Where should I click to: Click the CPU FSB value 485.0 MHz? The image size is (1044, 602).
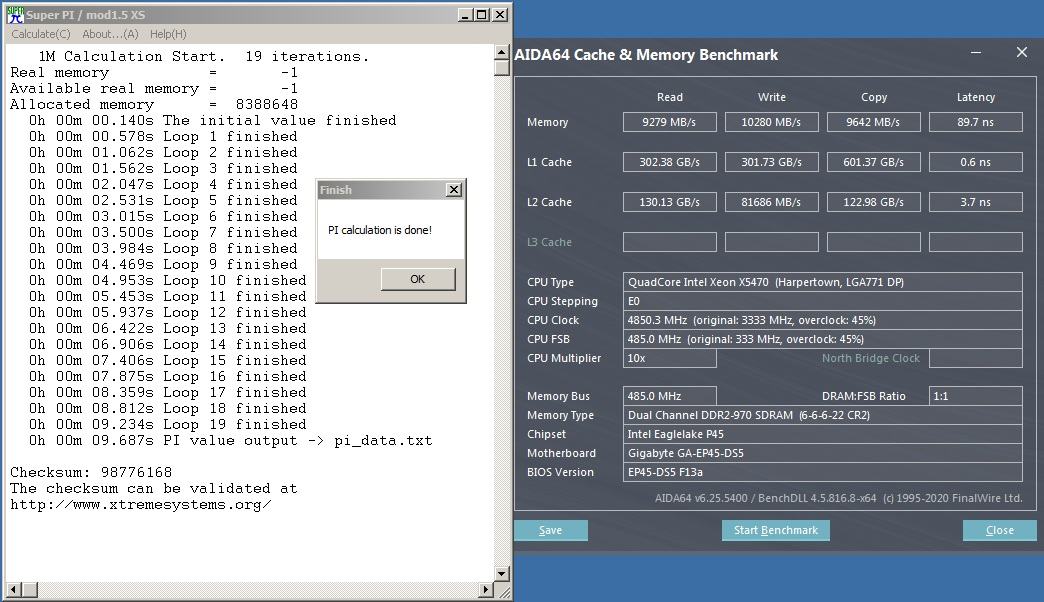click(x=823, y=339)
